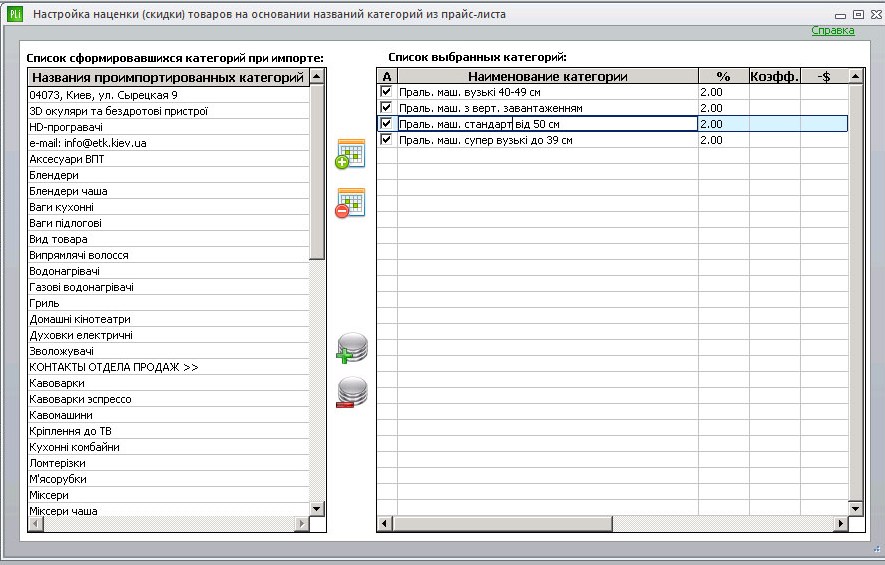Viewport: 885px width, 565px height.
Task: Select row HD-програвачі
Action: (168, 127)
